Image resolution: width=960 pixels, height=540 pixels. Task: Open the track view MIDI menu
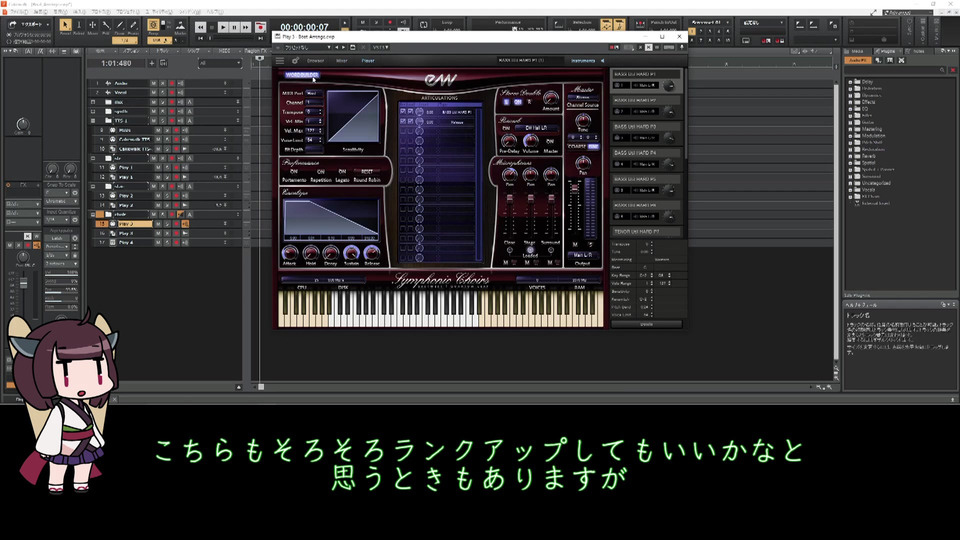224,51
